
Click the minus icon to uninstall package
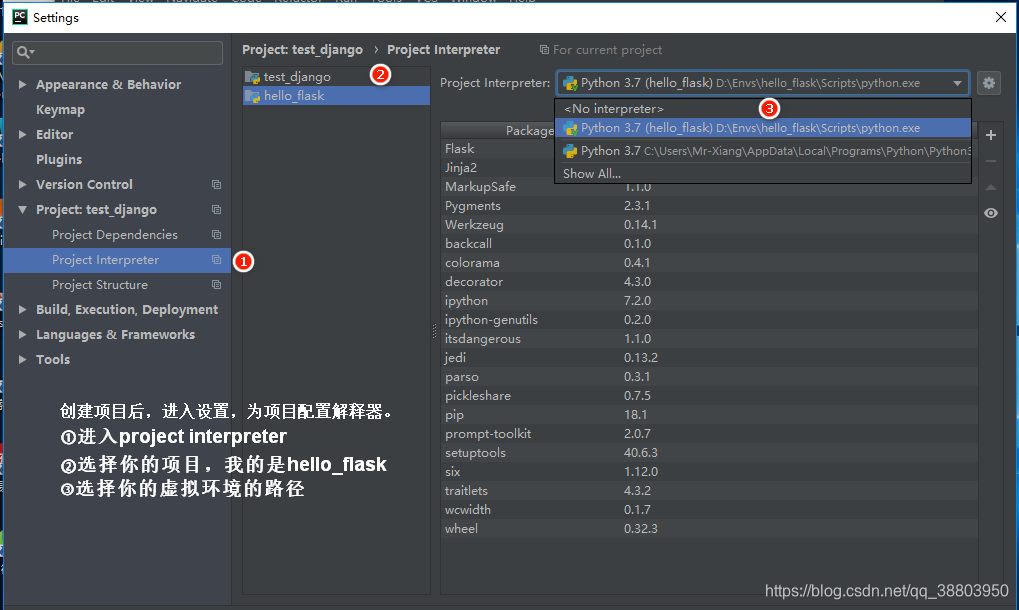(990, 161)
